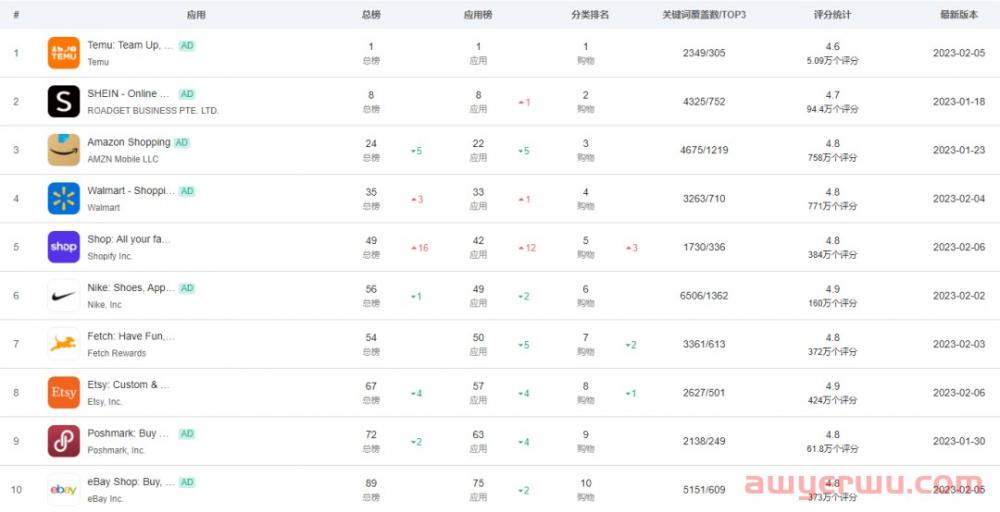Image resolution: width=1000 pixels, height=512 pixels.
Task: Click the version date 2023-01-30
Action: tap(959, 441)
